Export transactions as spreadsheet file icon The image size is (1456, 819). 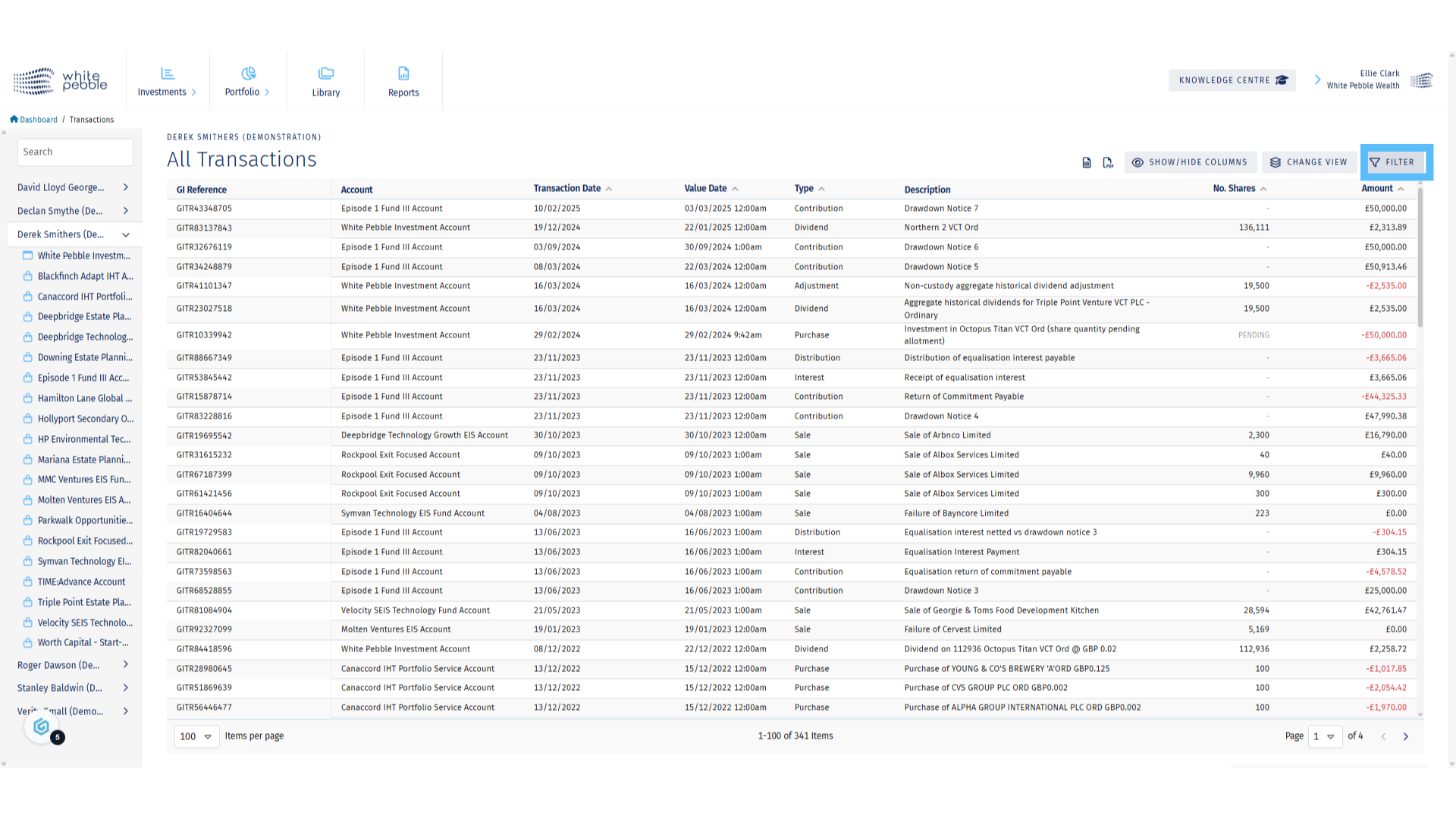point(1087,162)
